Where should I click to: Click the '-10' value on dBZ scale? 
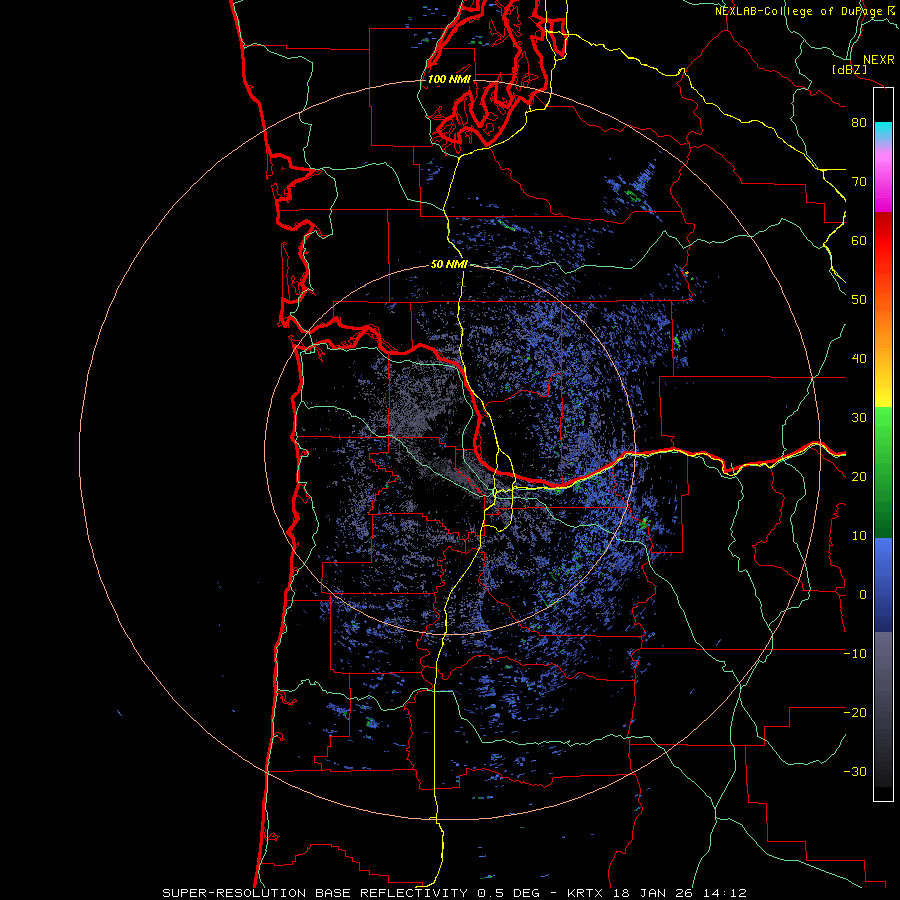point(855,653)
